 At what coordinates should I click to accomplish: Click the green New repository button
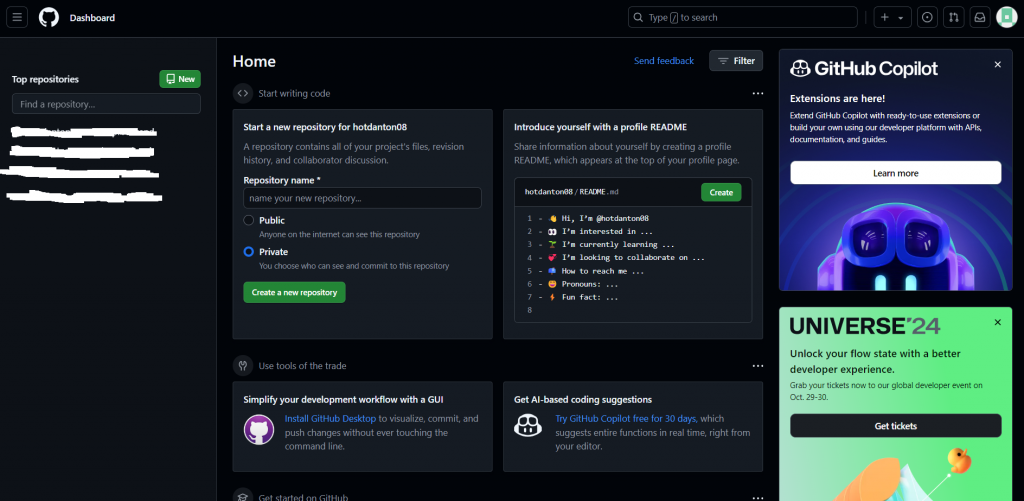[x=180, y=79]
